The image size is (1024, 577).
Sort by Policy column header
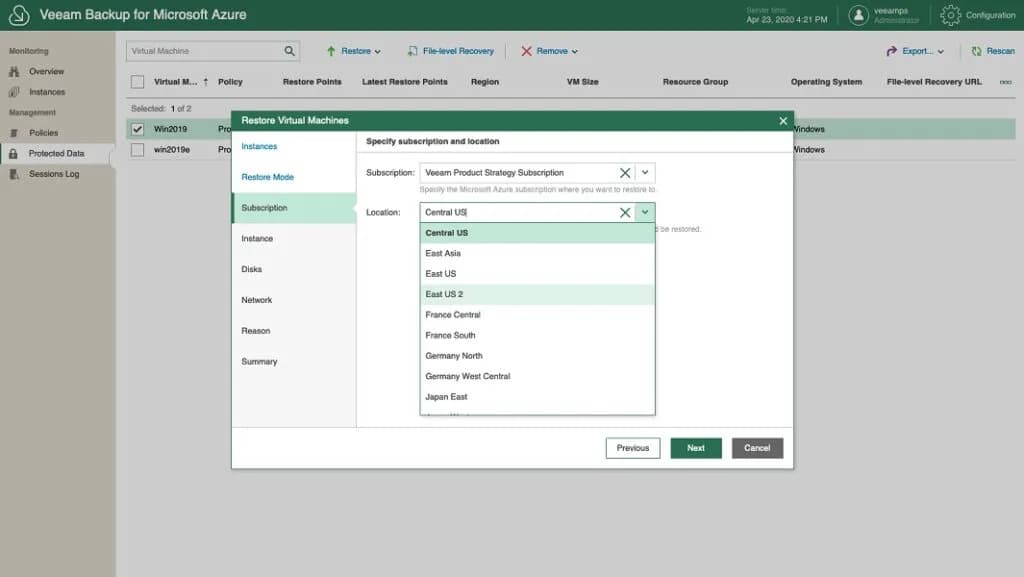tap(230, 82)
